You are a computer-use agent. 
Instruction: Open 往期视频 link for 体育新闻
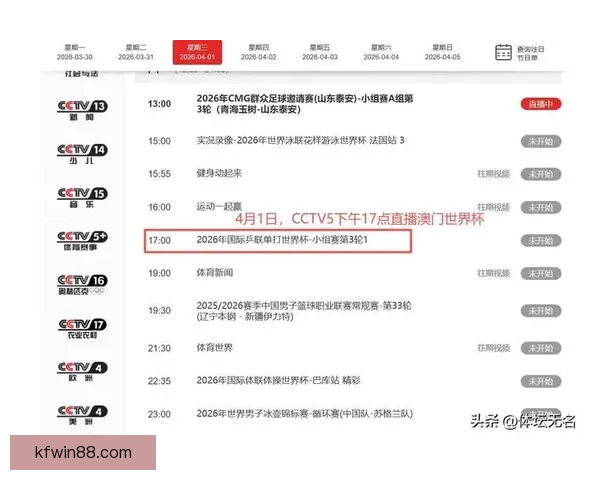493,273
